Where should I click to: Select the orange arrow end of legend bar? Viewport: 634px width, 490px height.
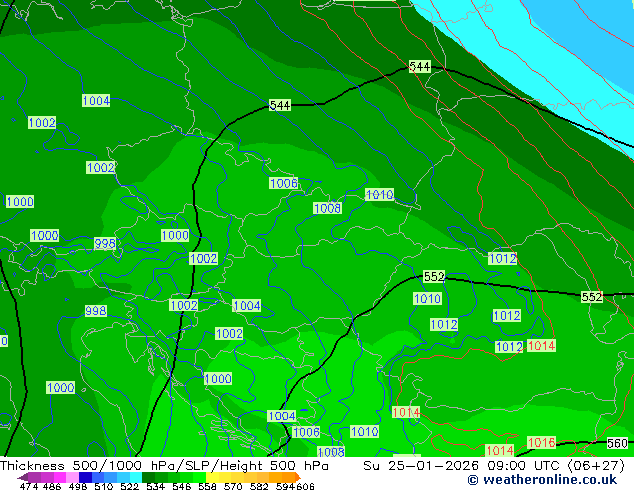pos(298,477)
